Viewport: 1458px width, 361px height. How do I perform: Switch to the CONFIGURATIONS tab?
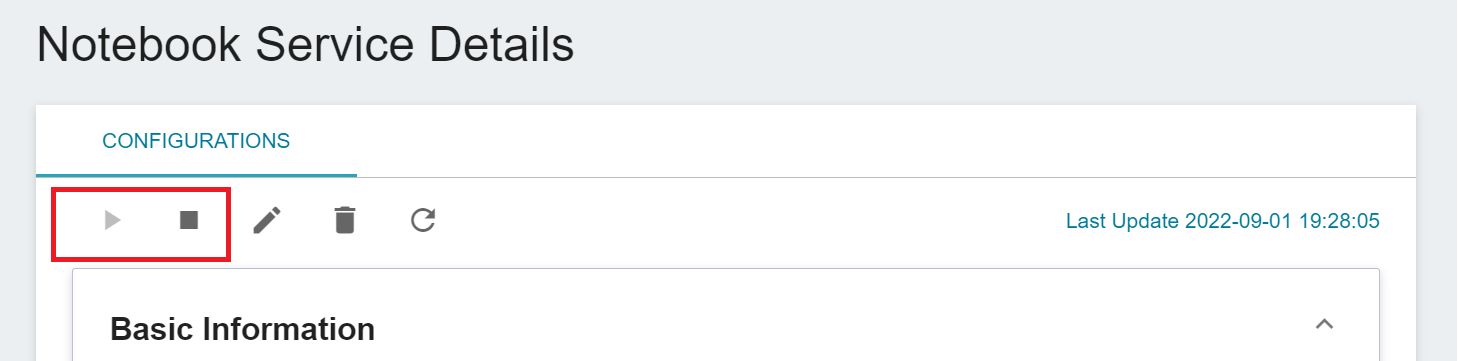tap(196, 141)
